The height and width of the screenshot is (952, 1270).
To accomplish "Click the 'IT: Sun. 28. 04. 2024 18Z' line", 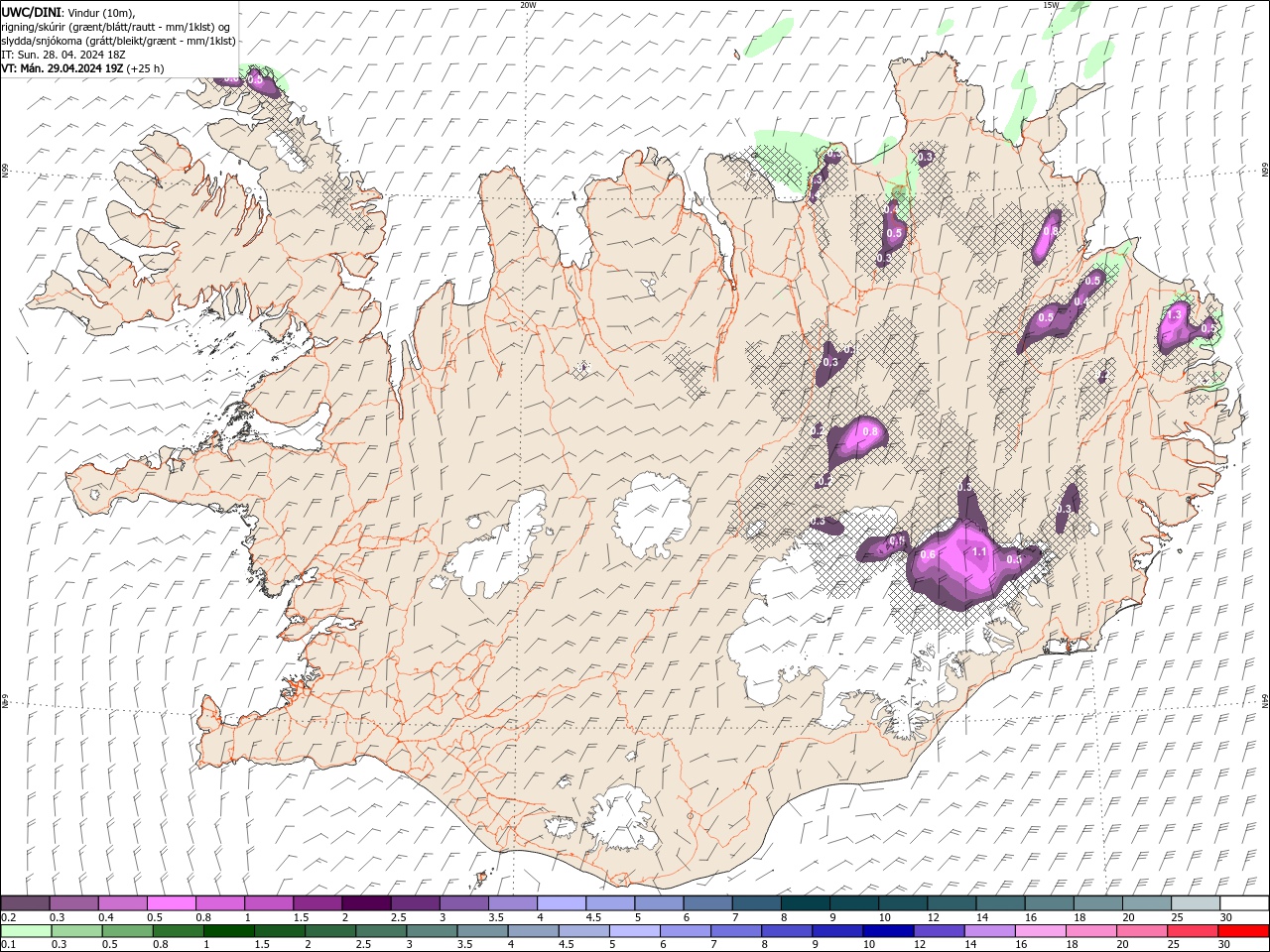I will click(63, 55).
